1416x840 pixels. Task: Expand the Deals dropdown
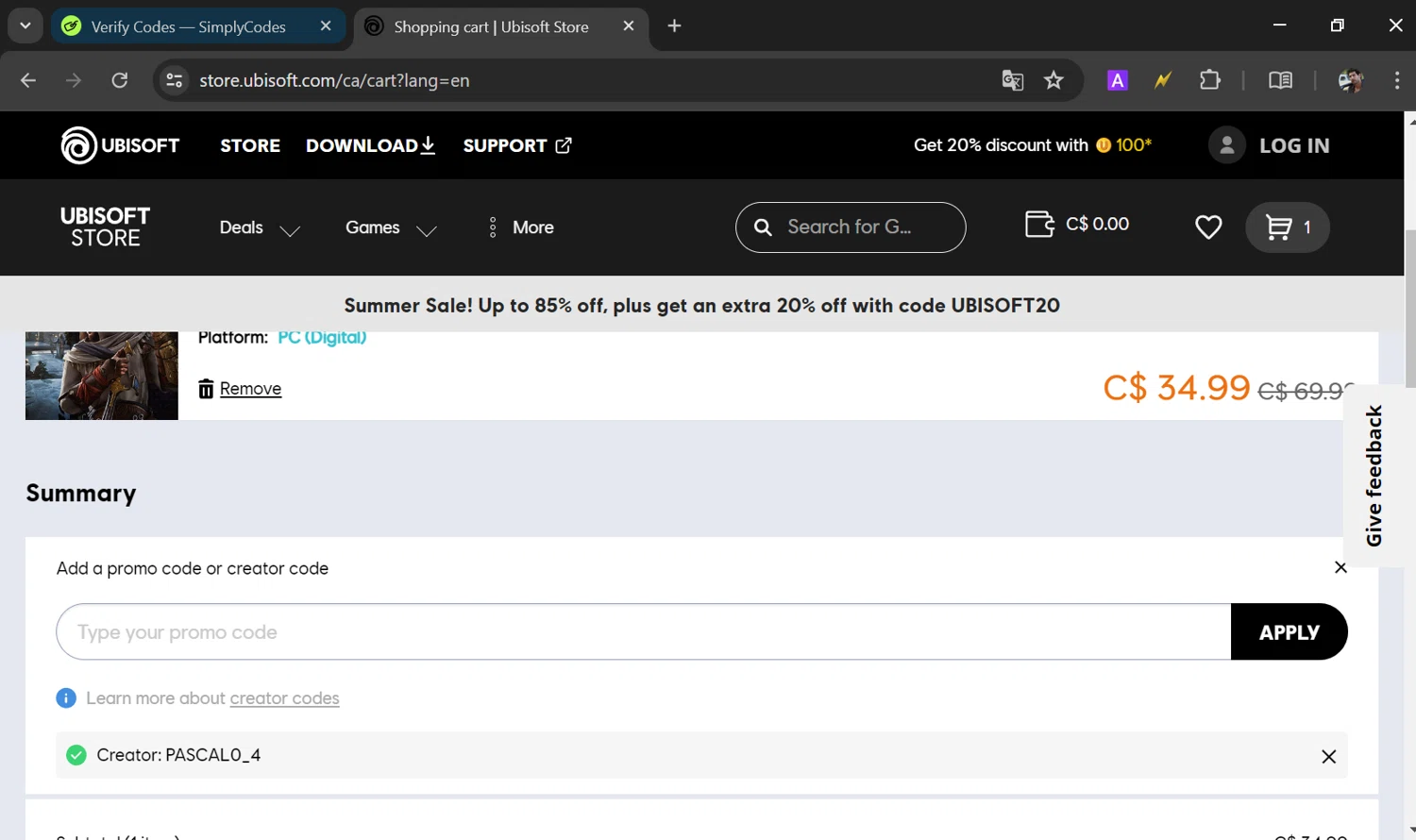point(260,228)
